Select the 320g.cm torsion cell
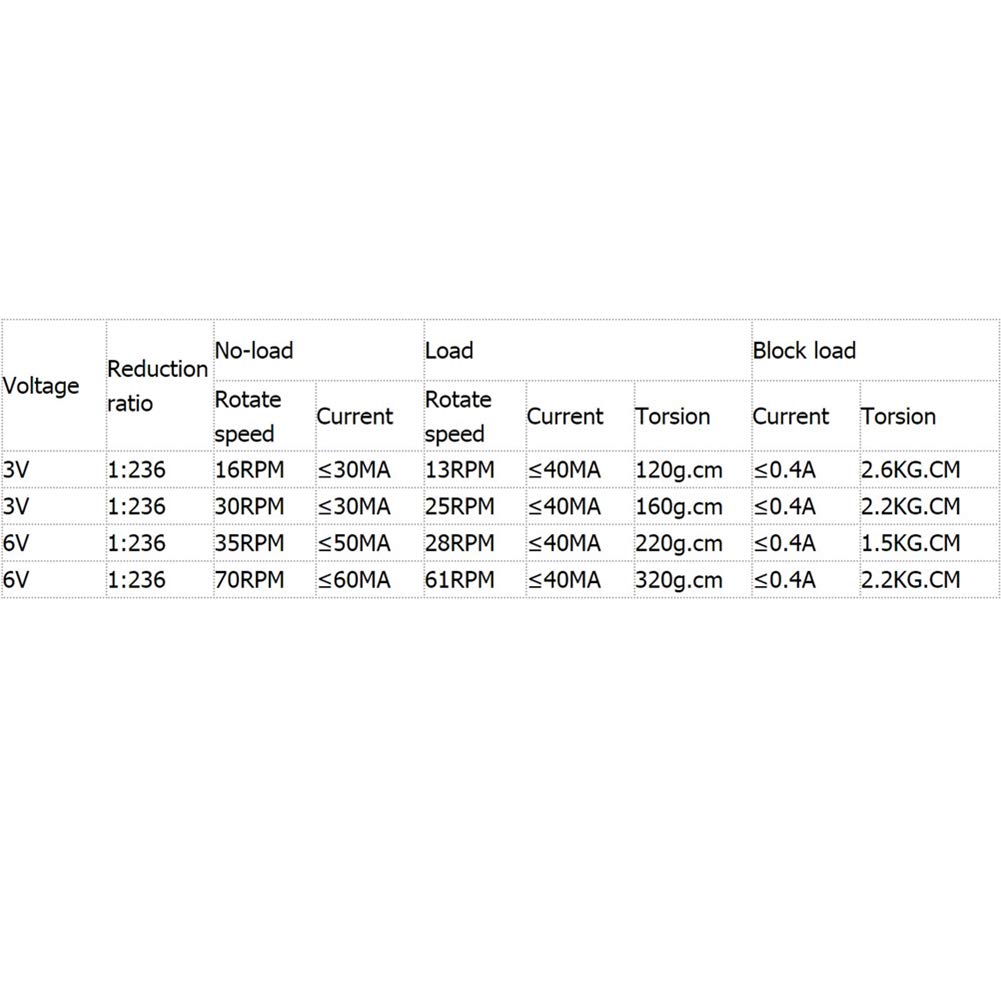The image size is (1001, 1001). (x=693, y=580)
